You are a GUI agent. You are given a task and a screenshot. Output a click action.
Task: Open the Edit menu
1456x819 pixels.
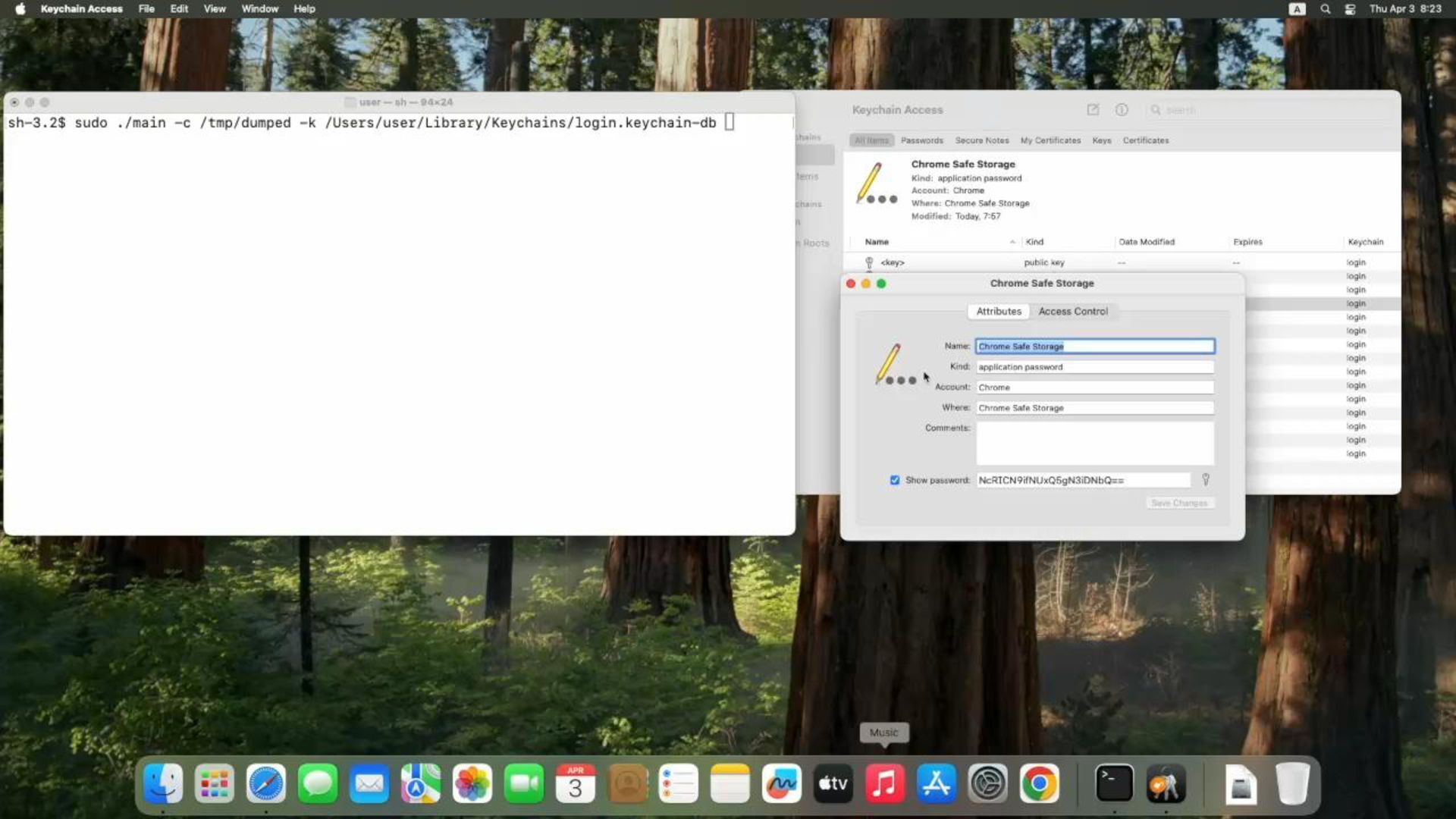(179, 9)
